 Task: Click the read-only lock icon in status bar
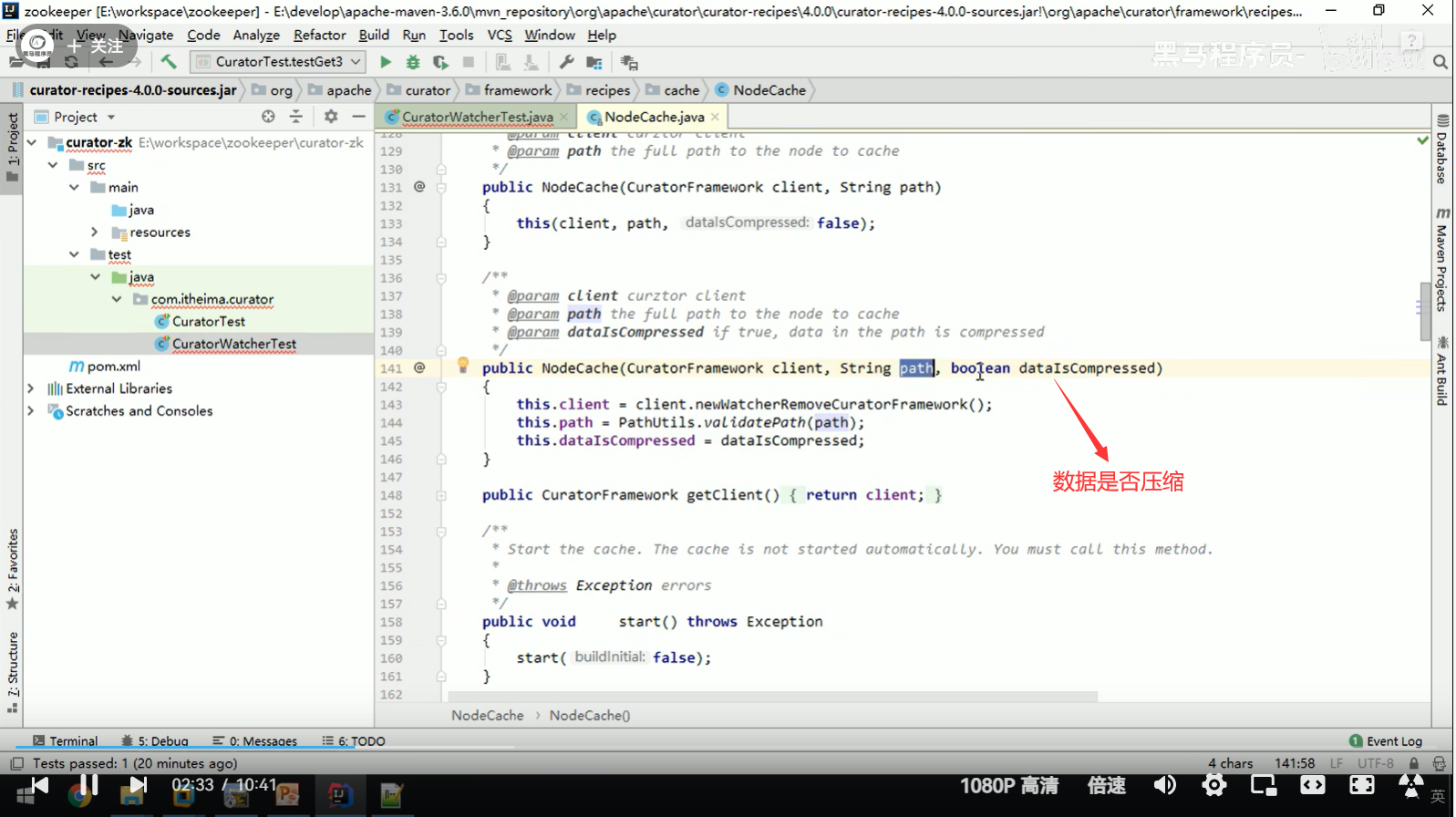(x=1414, y=763)
